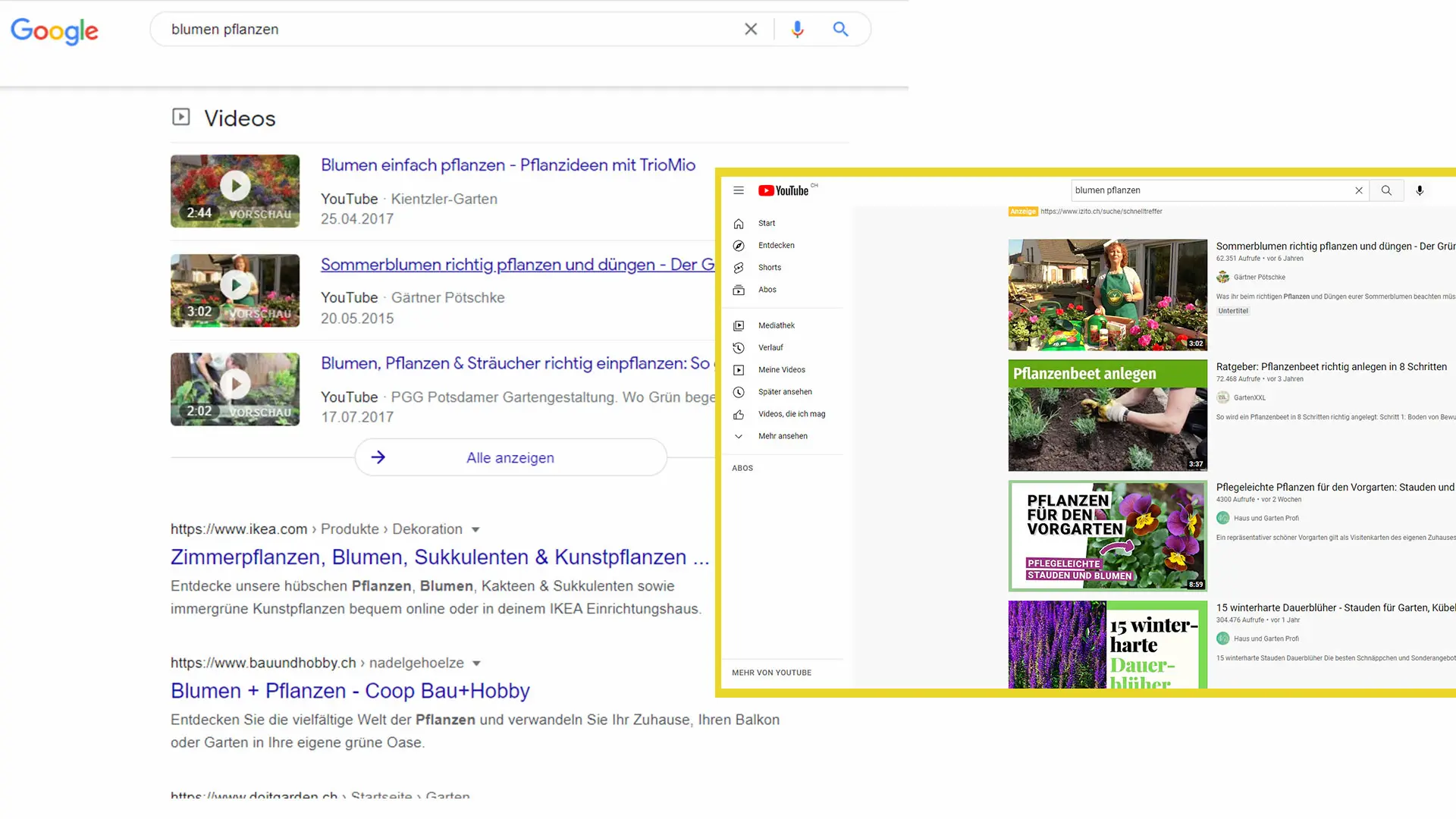The image size is (1456, 819).
Task: Click the Videos section play icon
Action: click(x=180, y=117)
